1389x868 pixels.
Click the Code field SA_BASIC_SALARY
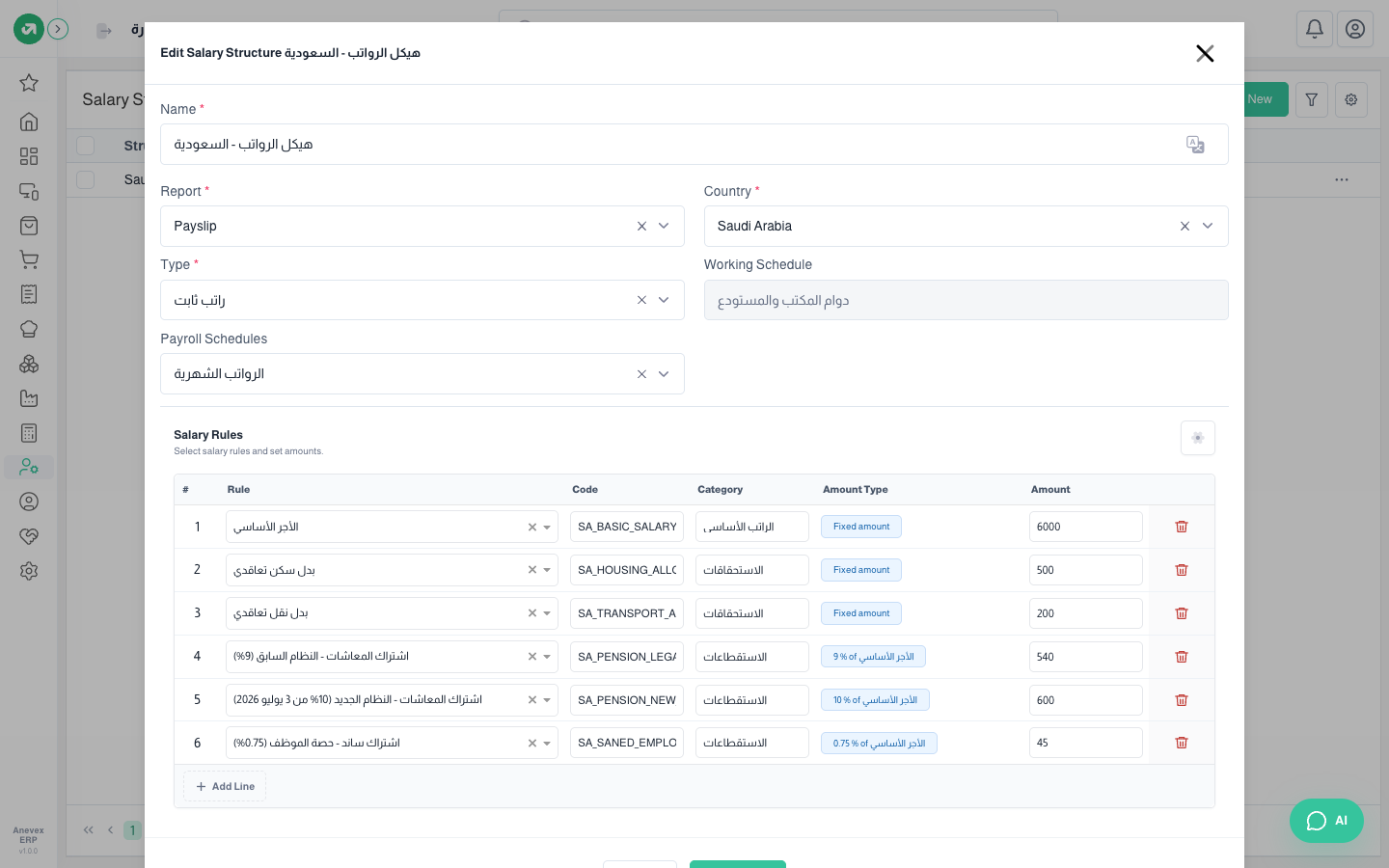[627, 527]
